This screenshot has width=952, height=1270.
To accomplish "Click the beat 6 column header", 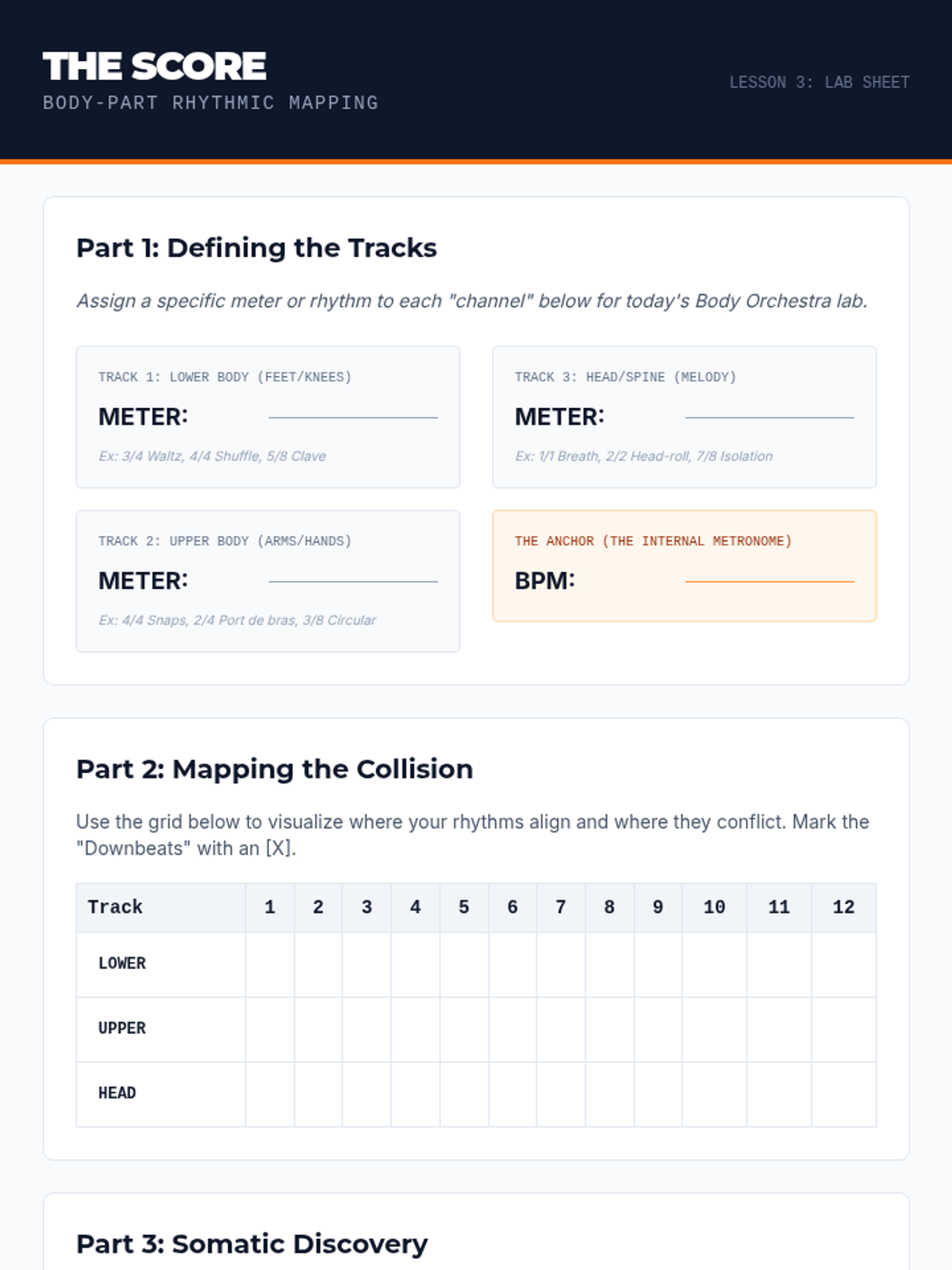I will (512, 907).
